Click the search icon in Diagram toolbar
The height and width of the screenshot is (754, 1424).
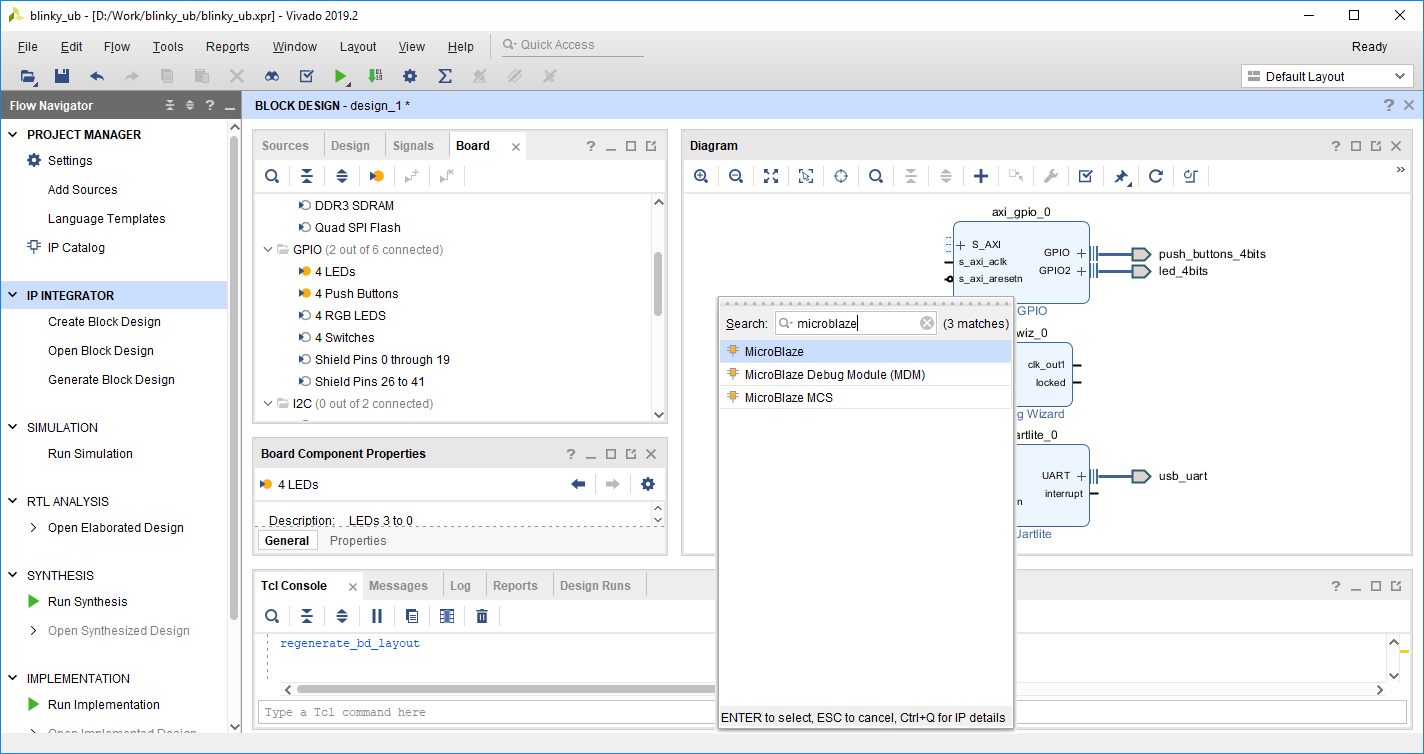[876, 176]
